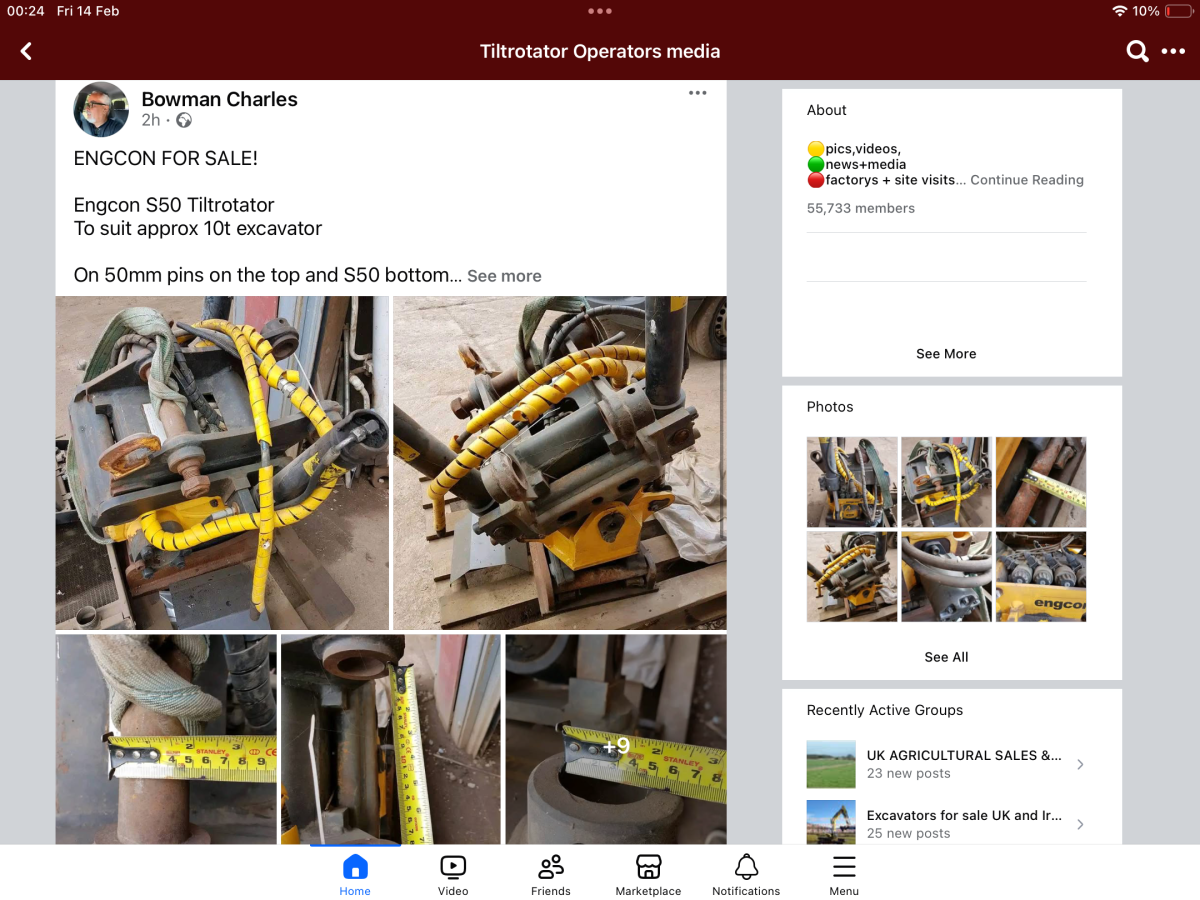1200x900 pixels.
Task: Open the vertical tape measure photo
Action: (391, 740)
